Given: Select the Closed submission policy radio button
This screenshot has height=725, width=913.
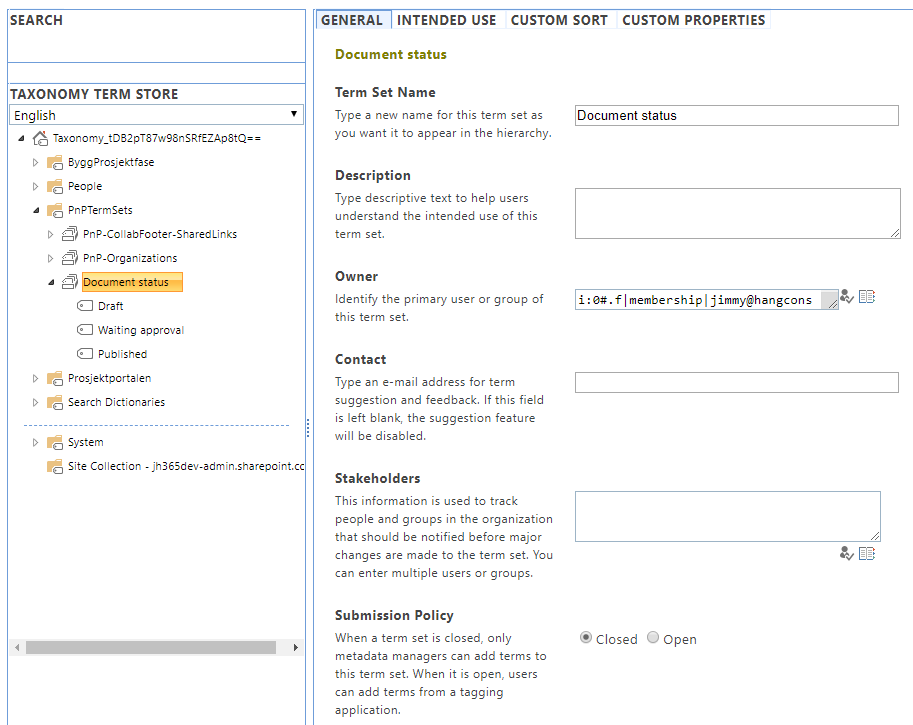Looking at the screenshot, I should coord(586,638).
